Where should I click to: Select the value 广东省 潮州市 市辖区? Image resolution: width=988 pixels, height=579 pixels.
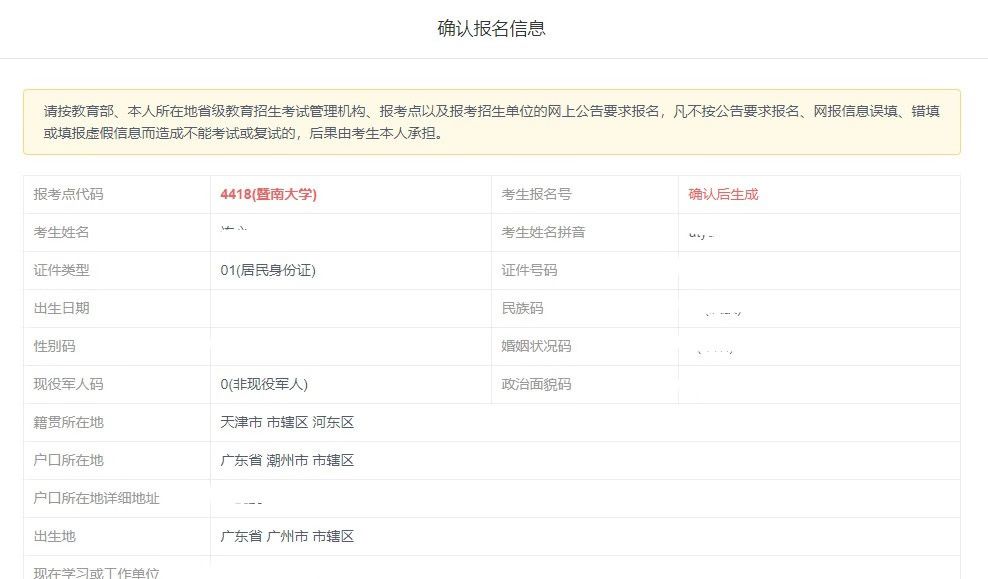287,460
